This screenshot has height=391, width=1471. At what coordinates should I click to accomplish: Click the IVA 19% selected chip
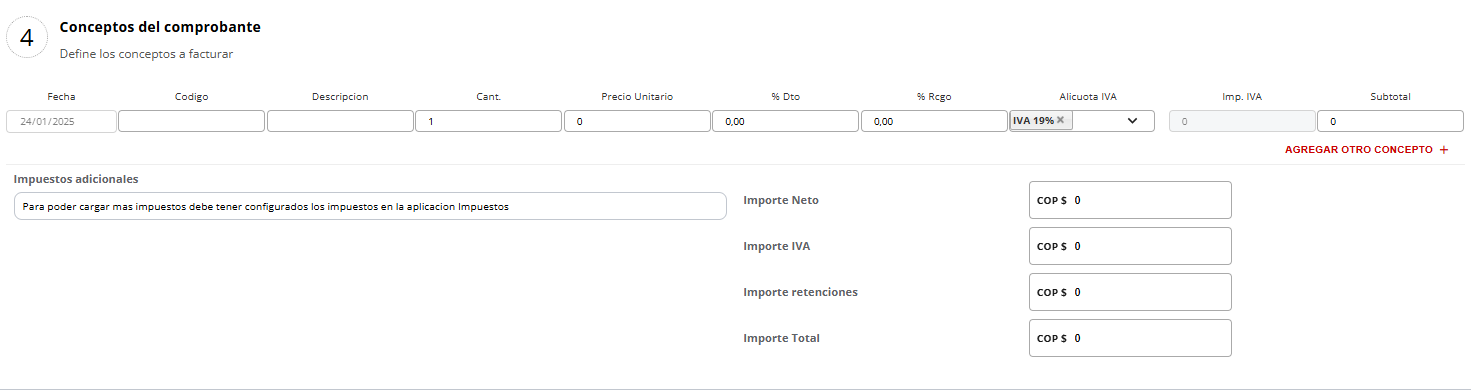tap(1033, 120)
